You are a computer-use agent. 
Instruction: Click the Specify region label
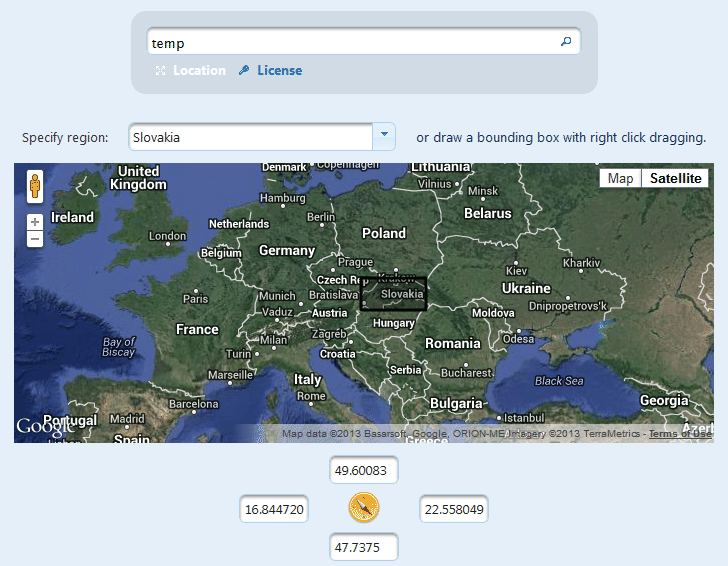pyautogui.click(x=65, y=137)
